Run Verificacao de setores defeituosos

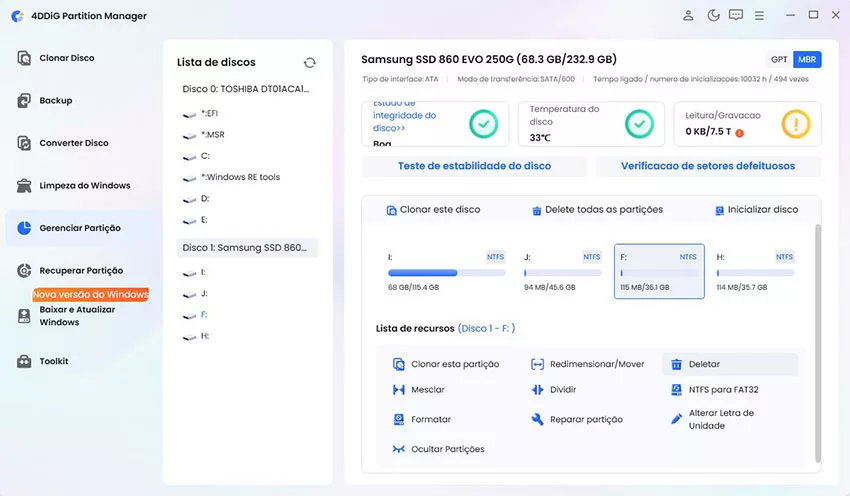pyautogui.click(x=708, y=166)
